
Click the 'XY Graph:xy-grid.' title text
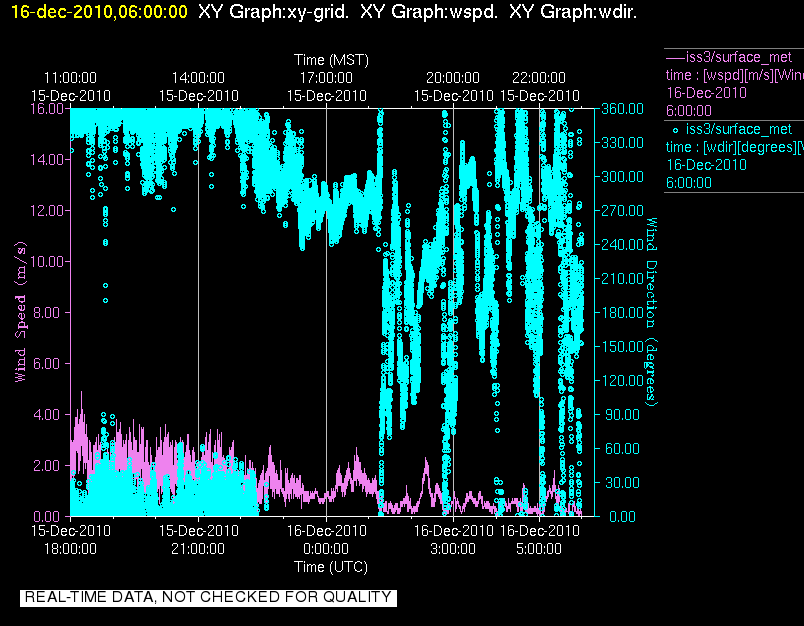(273, 11)
